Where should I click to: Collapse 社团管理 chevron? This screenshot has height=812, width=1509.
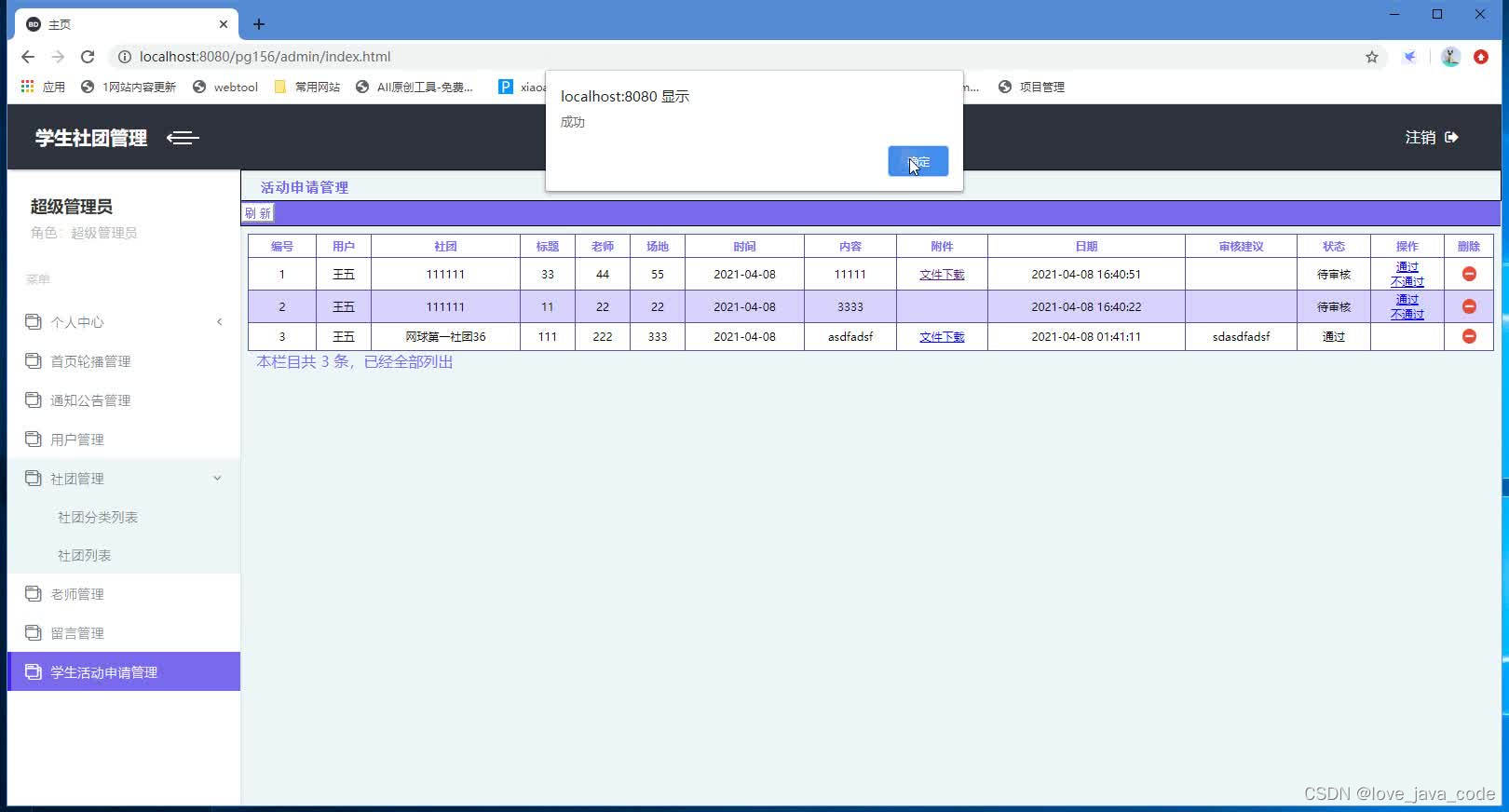point(217,479)
